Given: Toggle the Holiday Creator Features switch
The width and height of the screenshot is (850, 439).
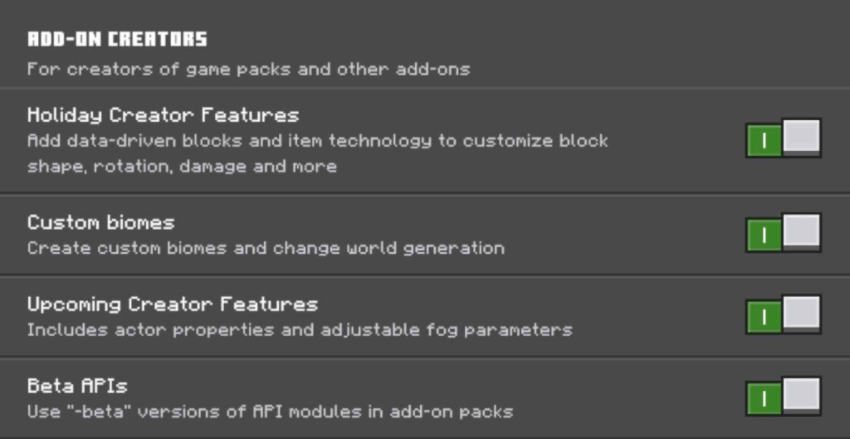Looking at the screenshot, I should (x=783, y=139).
